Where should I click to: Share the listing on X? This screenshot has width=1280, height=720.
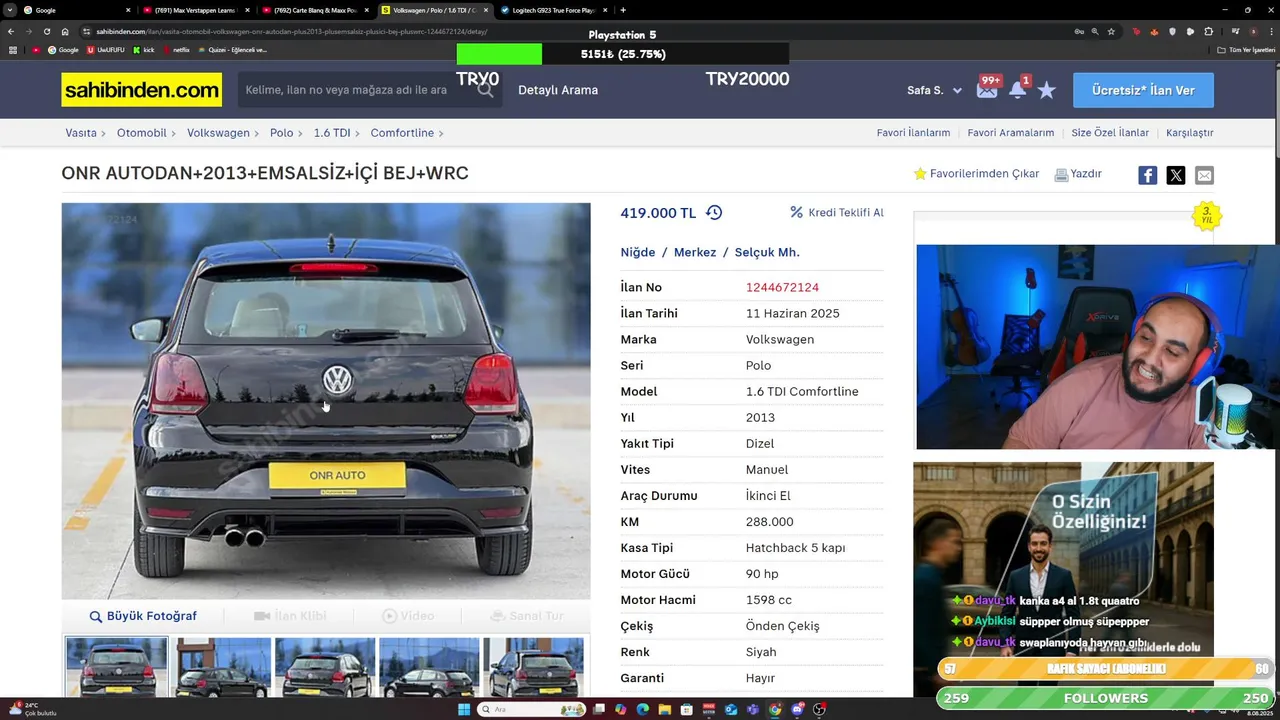1176,175
